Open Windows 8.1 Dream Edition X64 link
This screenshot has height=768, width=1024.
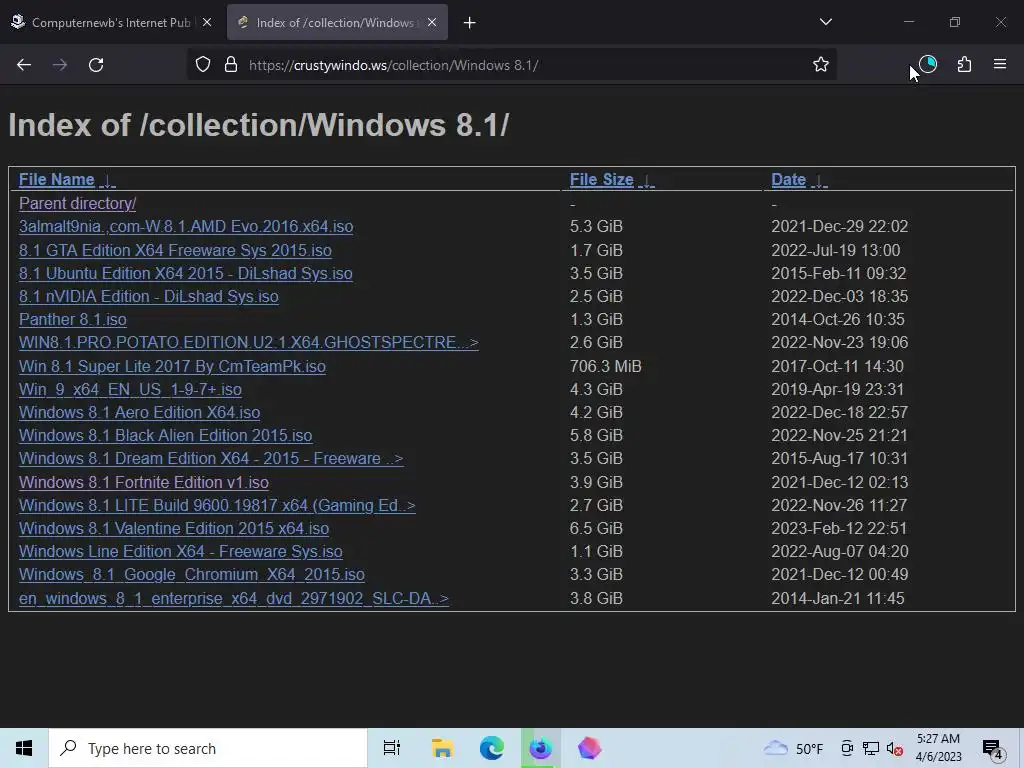click(211, 458)
